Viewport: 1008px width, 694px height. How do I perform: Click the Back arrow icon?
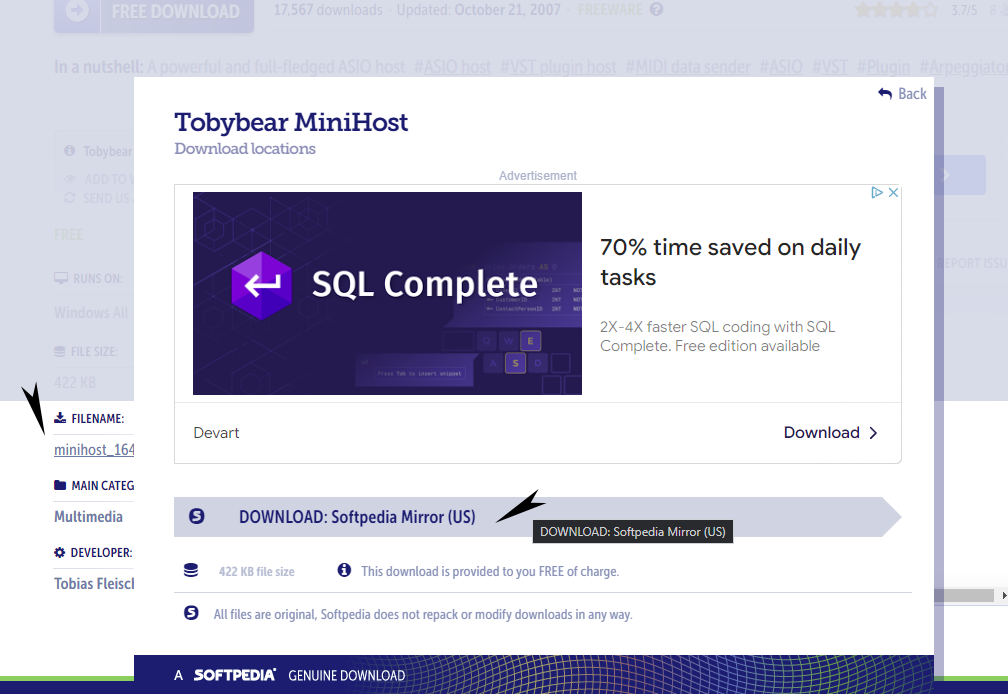[885, 94]
